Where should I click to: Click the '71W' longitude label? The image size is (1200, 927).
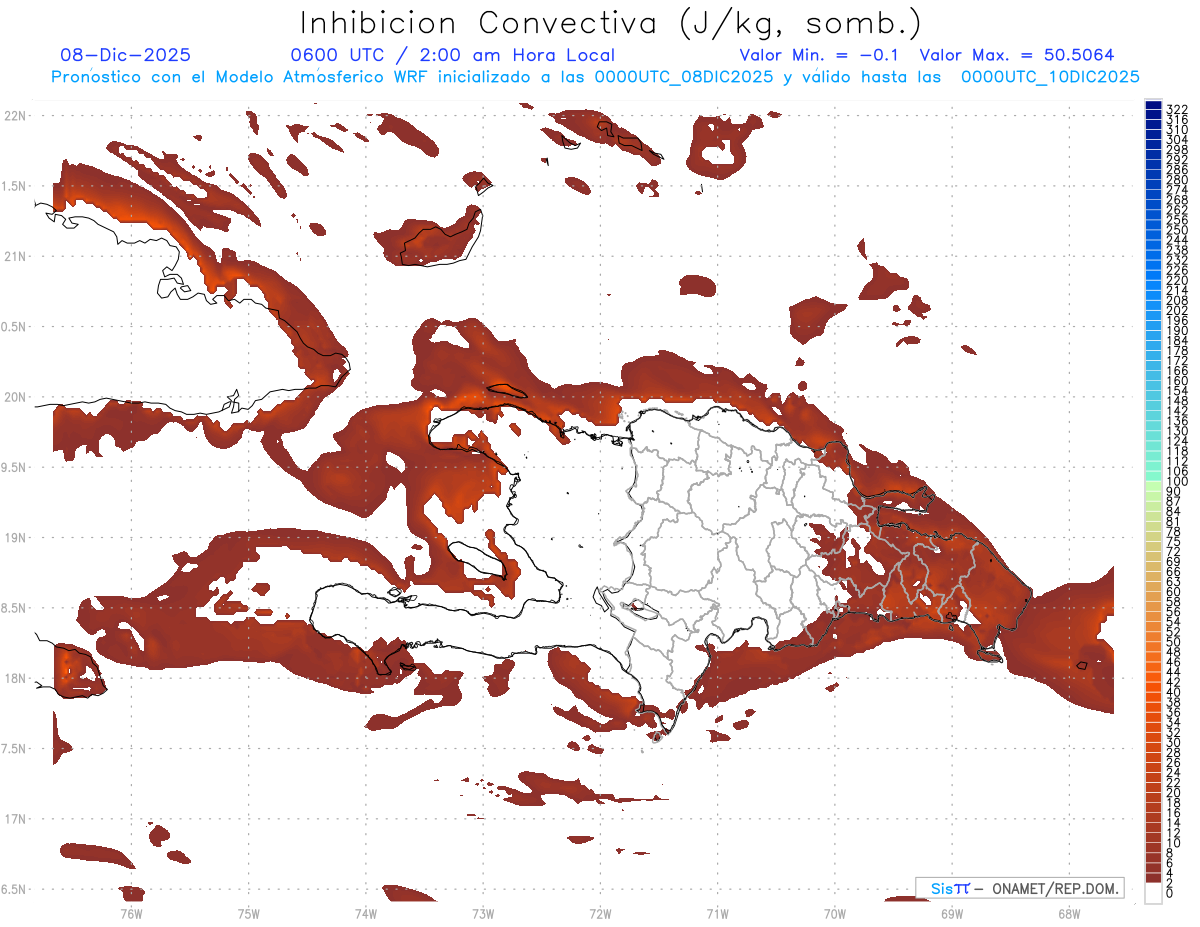[x=717, y=913]
